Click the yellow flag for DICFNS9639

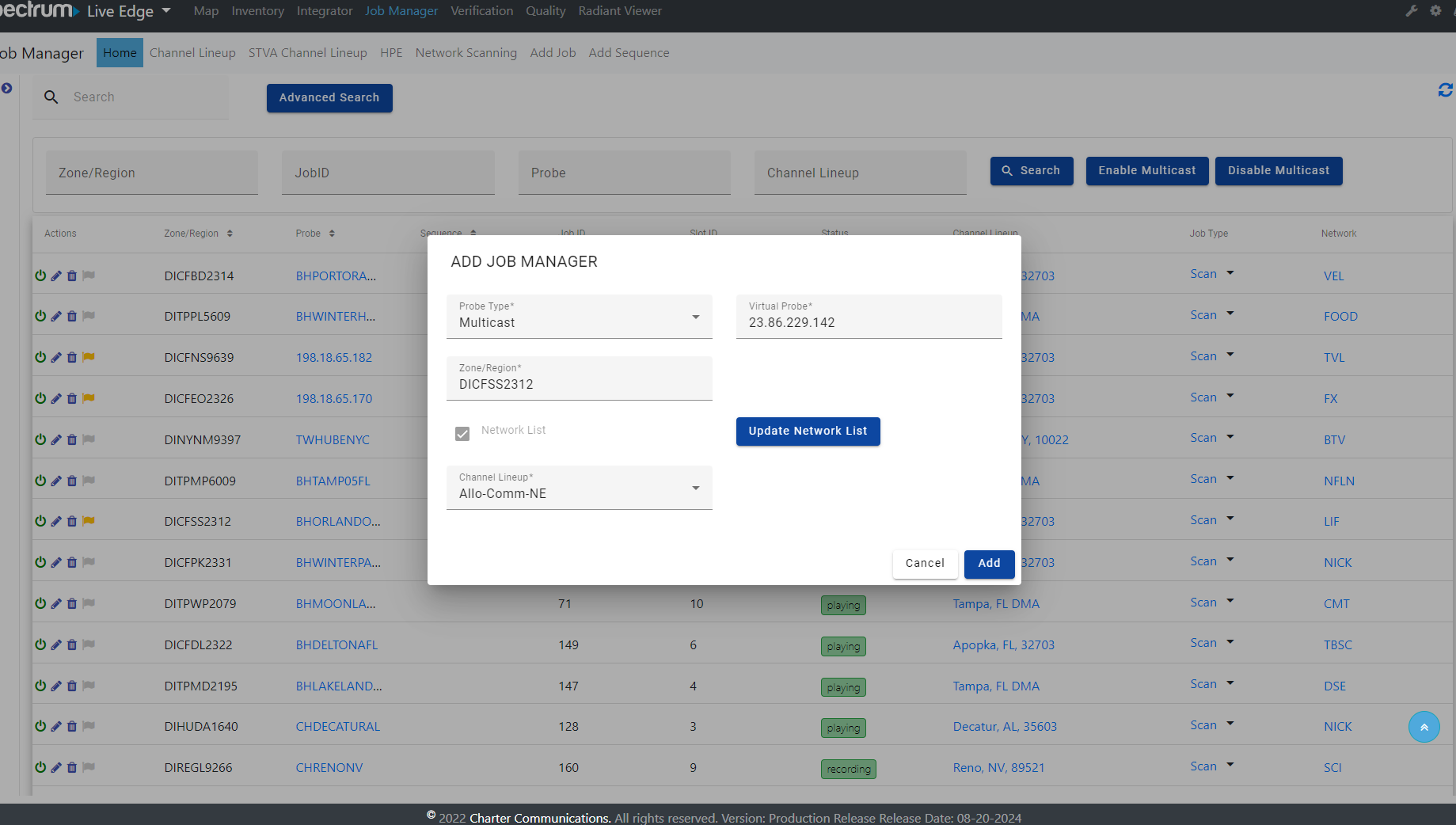coord(89,357)
